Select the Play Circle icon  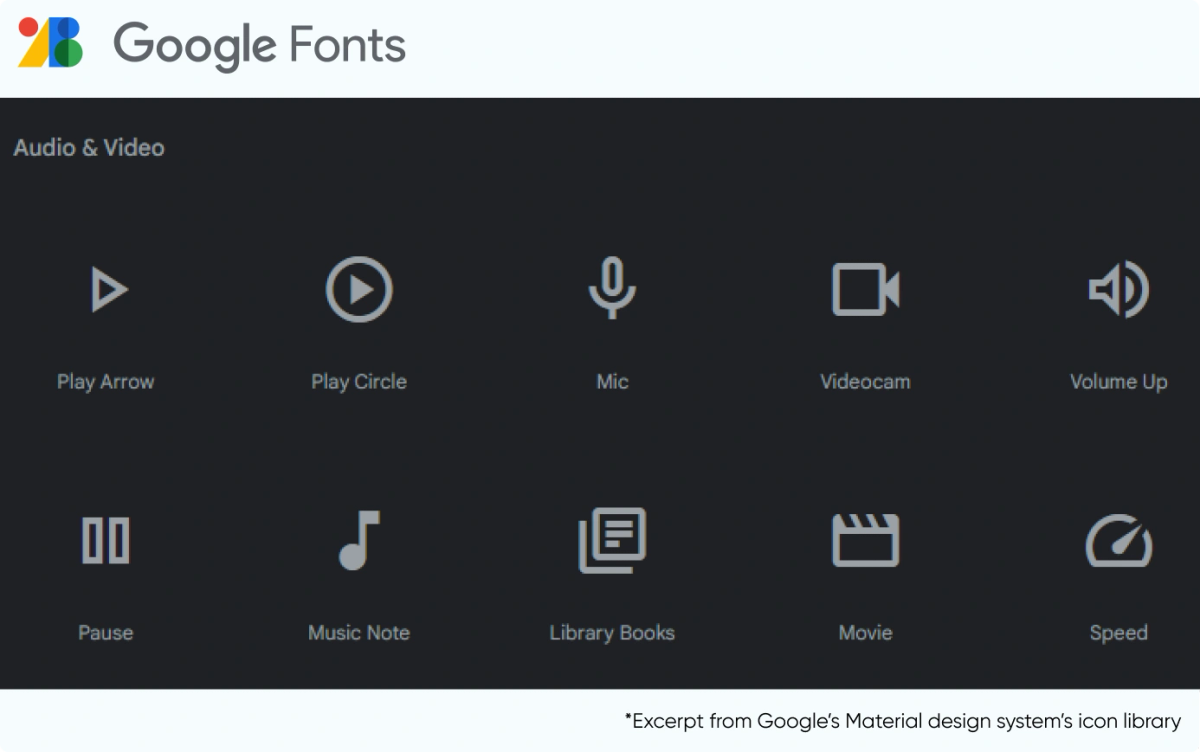[359, 289]
